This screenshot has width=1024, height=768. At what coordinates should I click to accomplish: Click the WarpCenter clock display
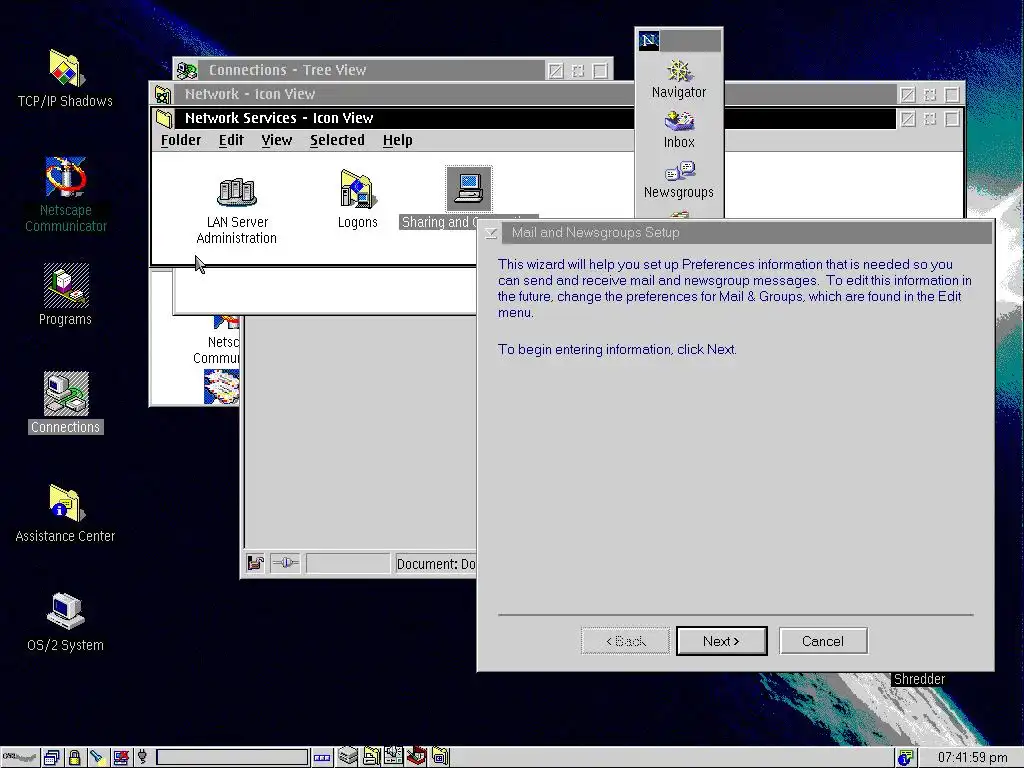[972, 758]
